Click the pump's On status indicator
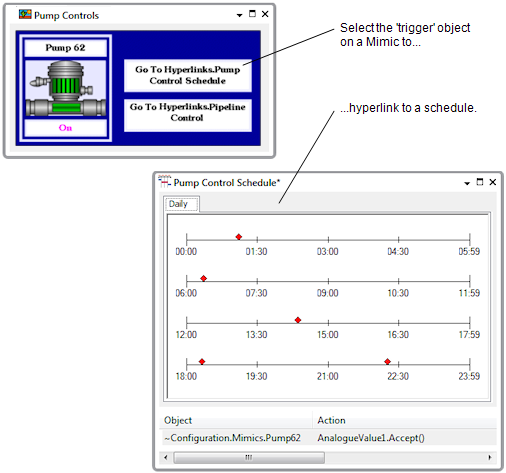 [66, 128]
